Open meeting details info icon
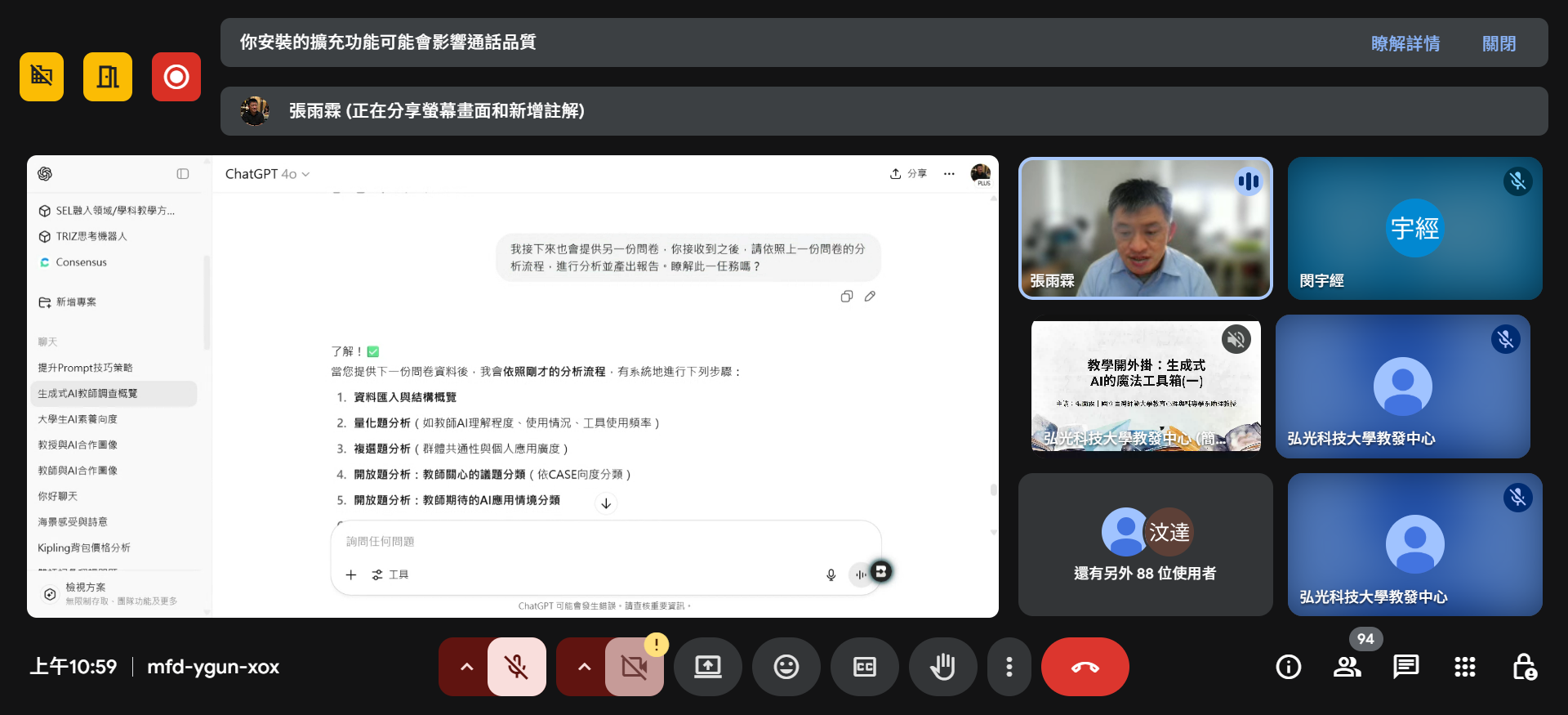Image resolution: width=1568 pixels, height=715 pixels. click(x=1289, y=667)
